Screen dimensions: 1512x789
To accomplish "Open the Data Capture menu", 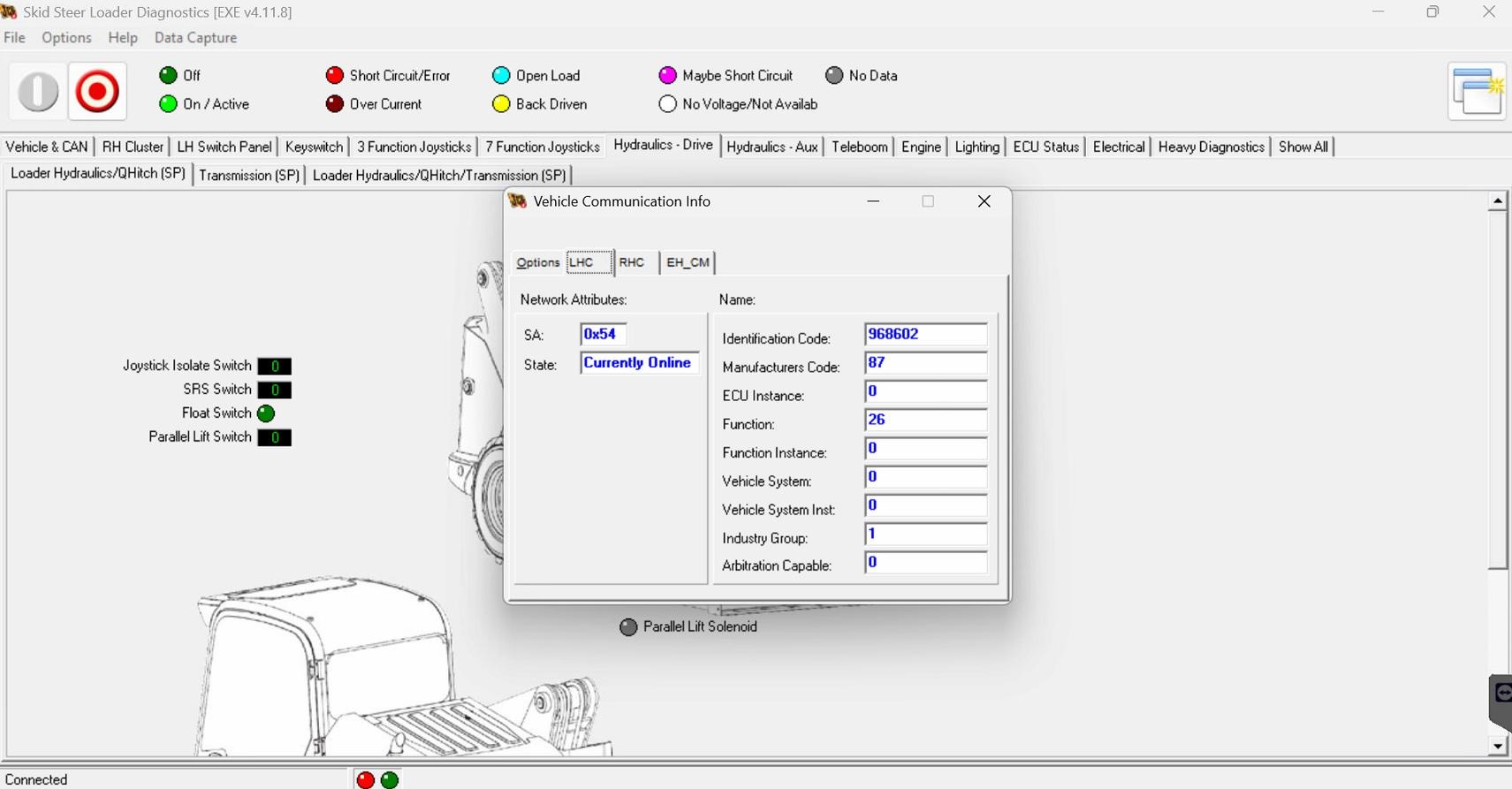I will [195, 38].
